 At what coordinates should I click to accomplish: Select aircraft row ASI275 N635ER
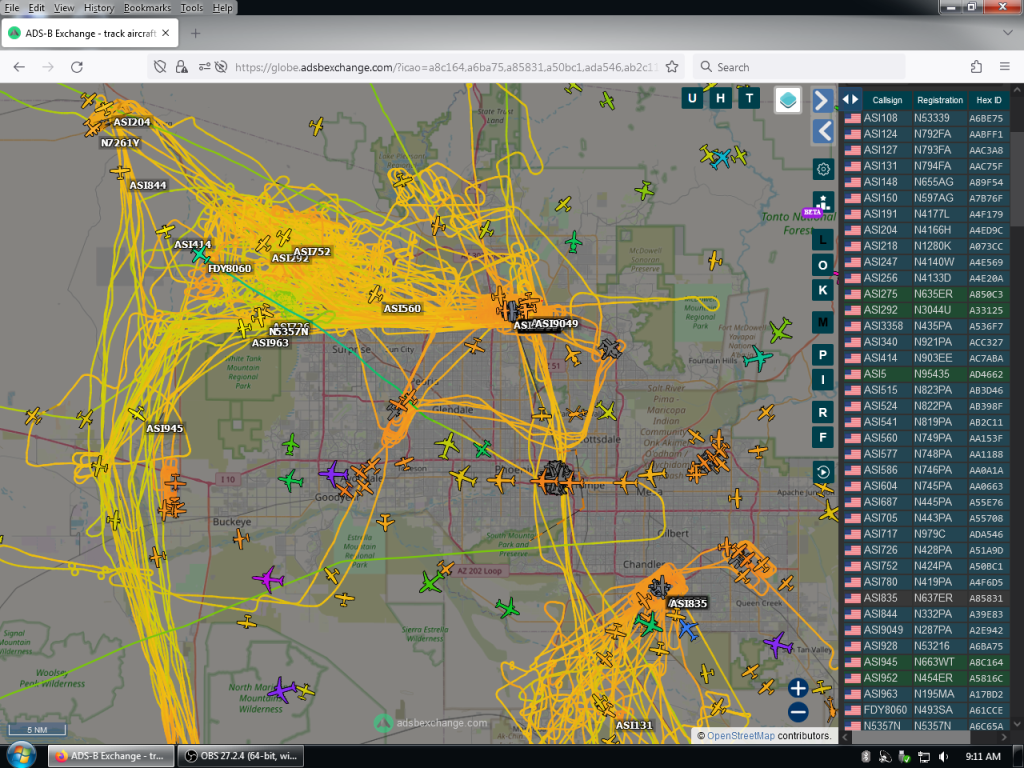926,294
